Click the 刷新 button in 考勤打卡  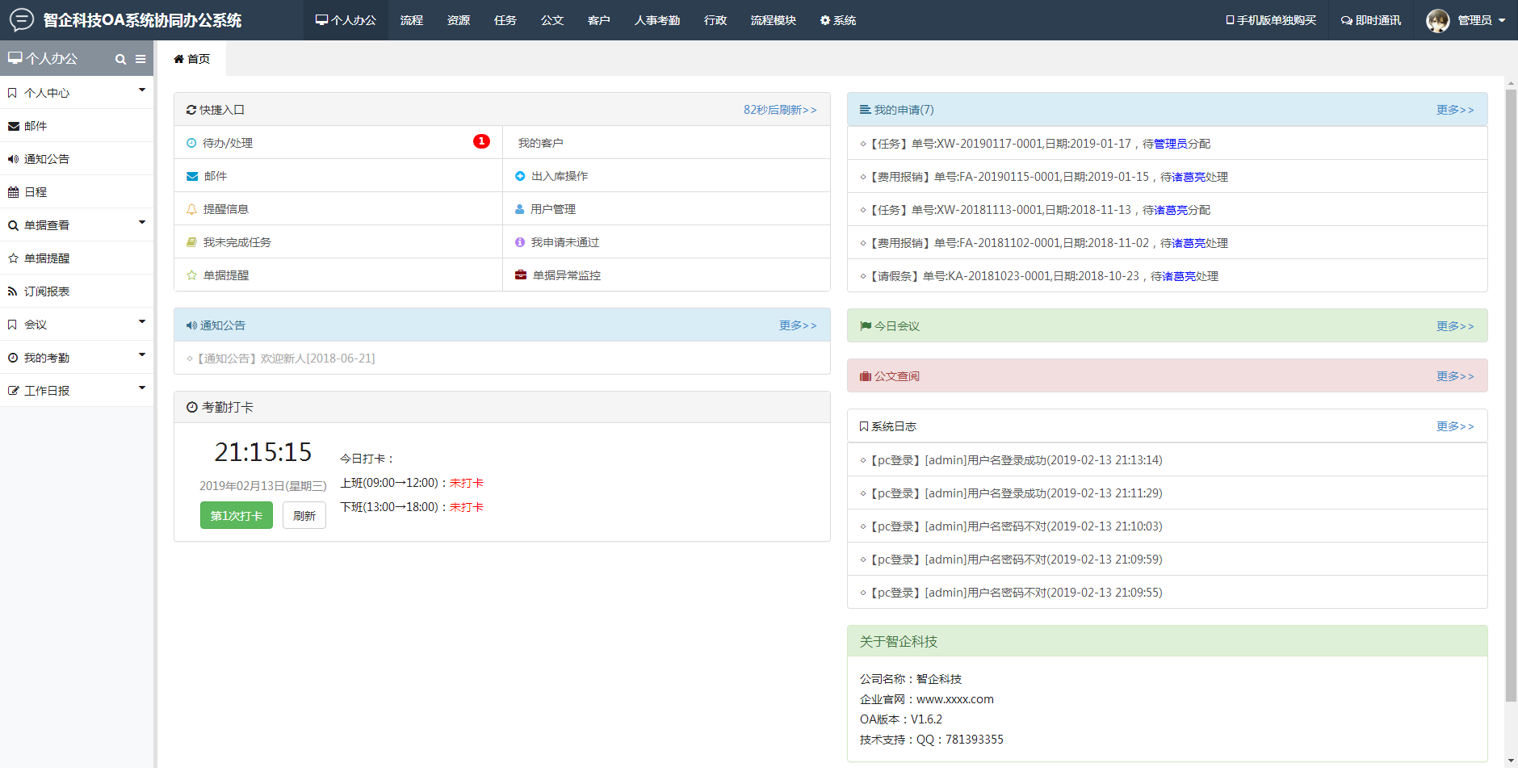[304, 515]
